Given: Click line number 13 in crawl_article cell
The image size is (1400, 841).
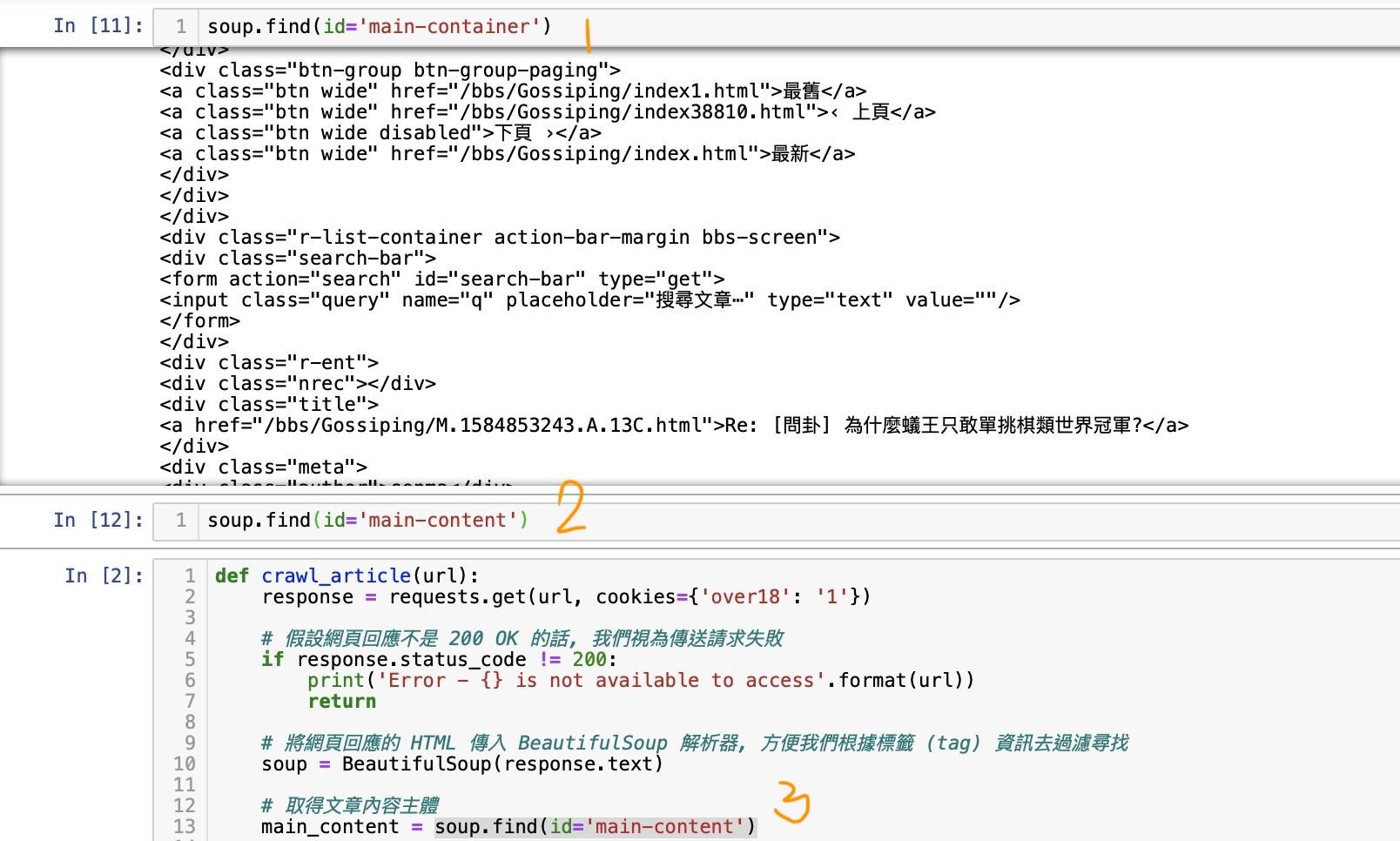Looking at the screenshot, I should click(185, 826).
